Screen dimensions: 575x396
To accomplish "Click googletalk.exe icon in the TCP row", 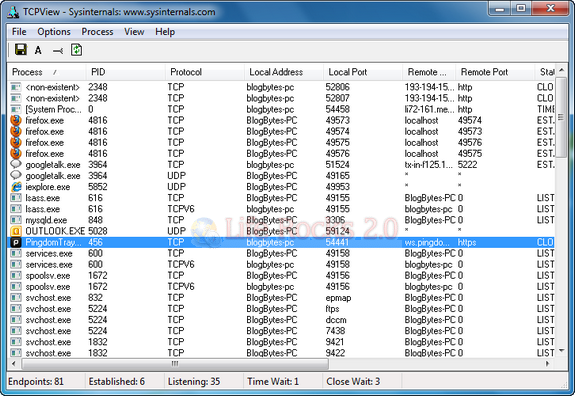I will tap(16, 164).
